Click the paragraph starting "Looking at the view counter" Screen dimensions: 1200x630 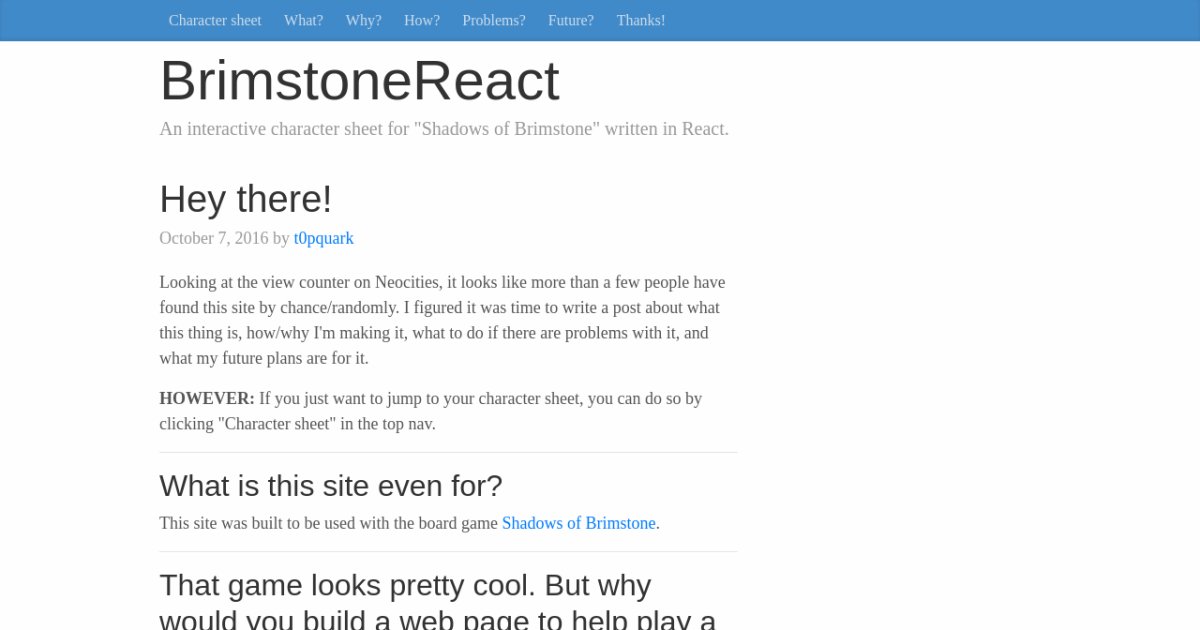coord(440,320)
